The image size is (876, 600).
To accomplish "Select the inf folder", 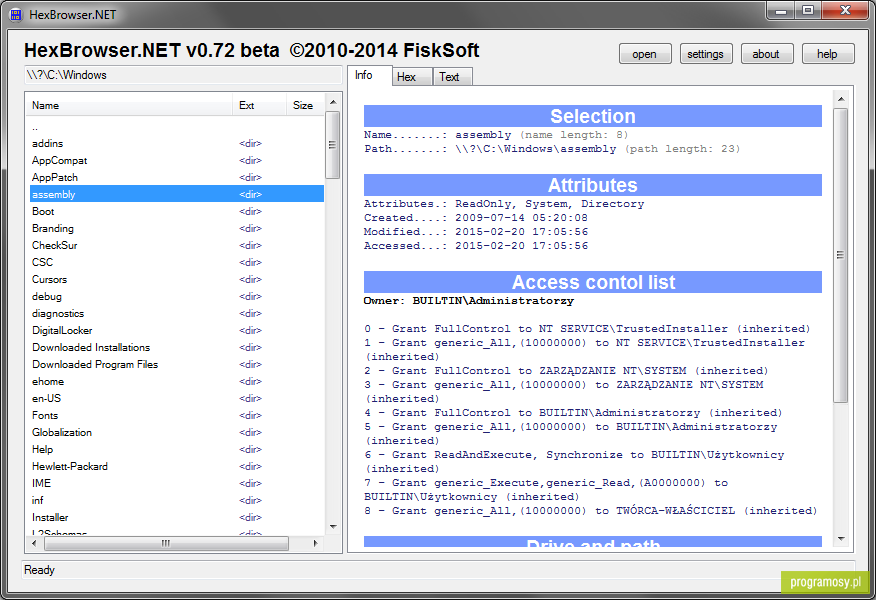I will (177, 501).
